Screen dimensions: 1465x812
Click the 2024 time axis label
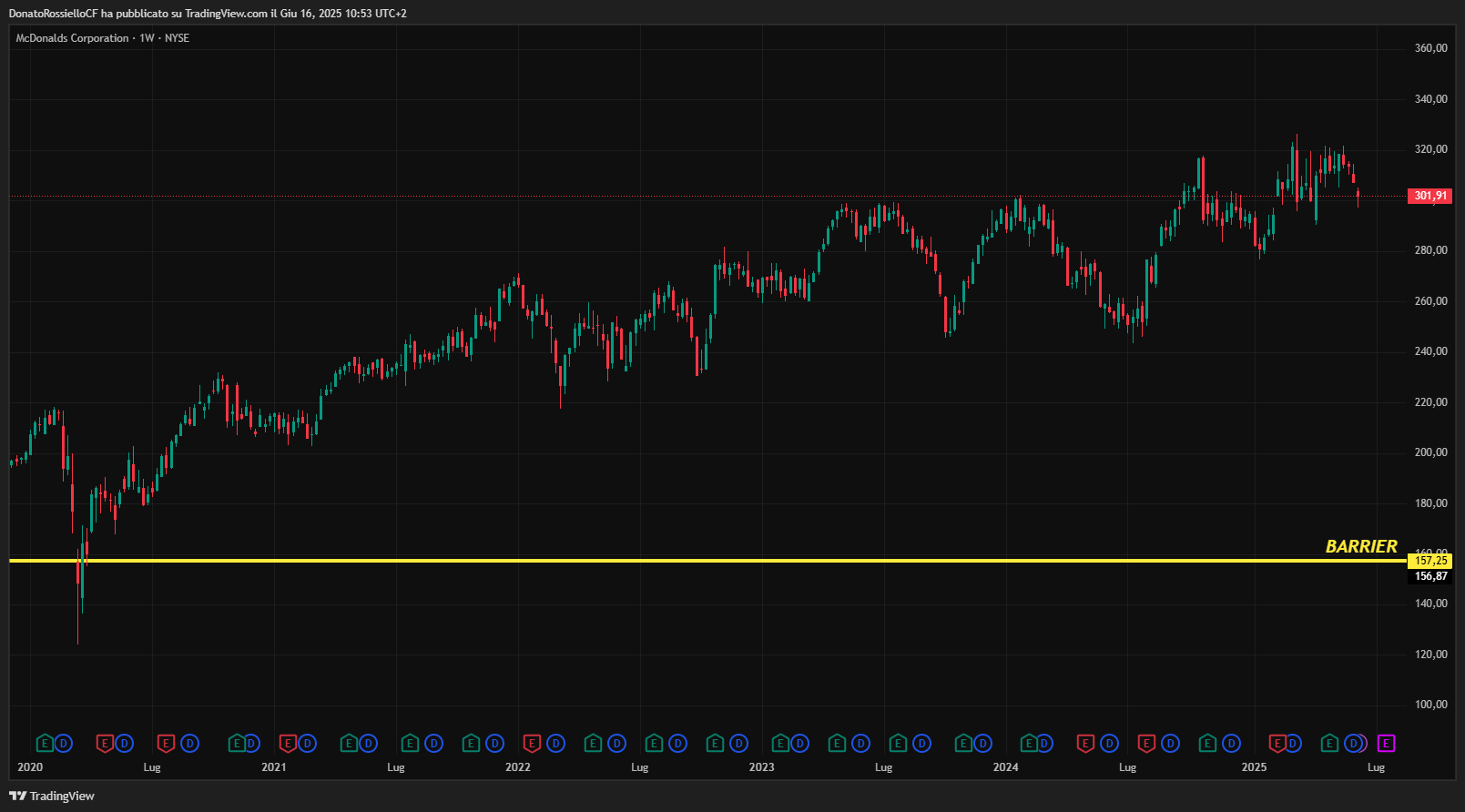point(1006,767)
